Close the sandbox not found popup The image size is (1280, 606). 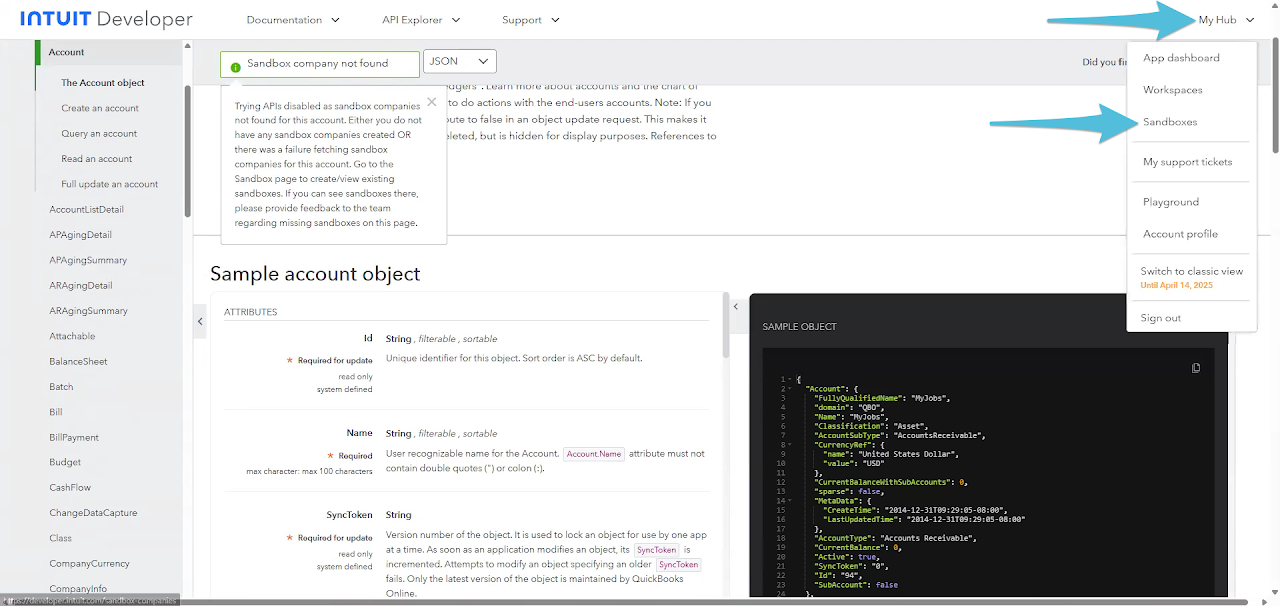coord(431,101)
